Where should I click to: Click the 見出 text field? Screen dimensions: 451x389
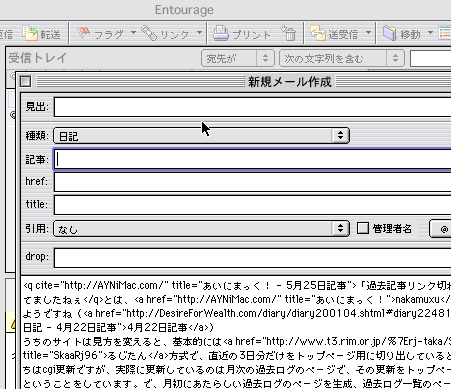pyautogui.click(x=252, y=107)
